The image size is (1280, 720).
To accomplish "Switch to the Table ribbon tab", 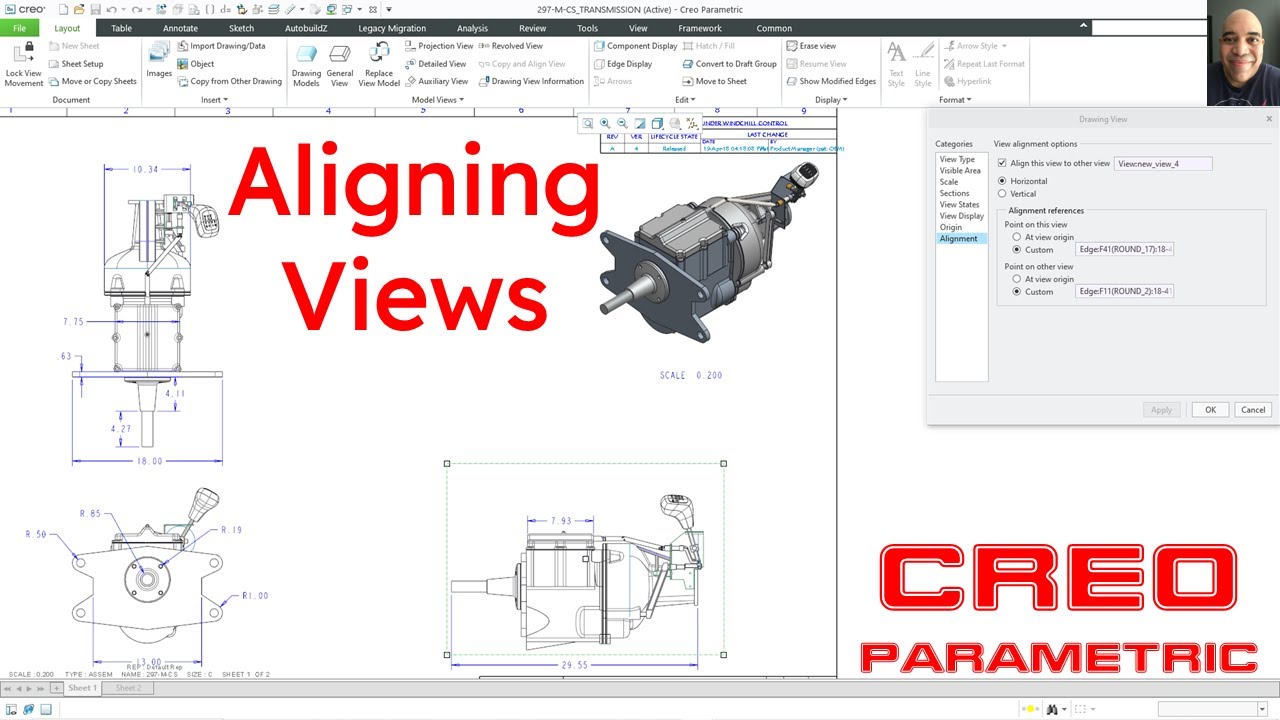I will (x=121, y=28).
